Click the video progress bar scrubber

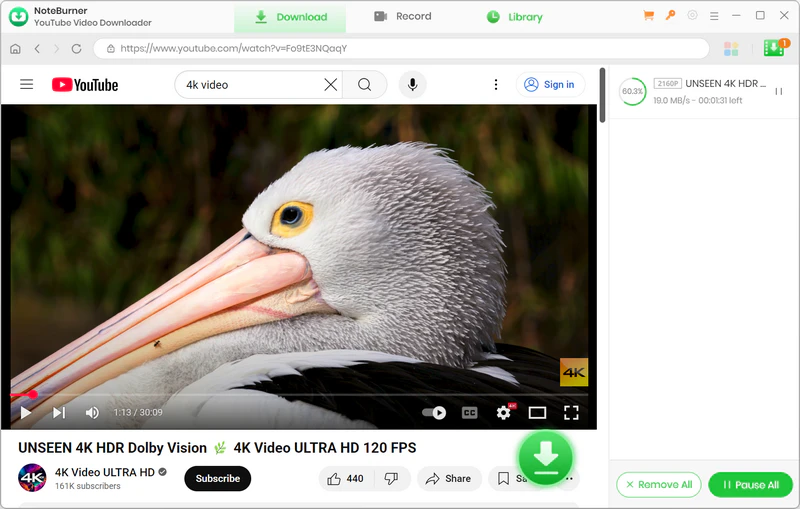(33, 395)
